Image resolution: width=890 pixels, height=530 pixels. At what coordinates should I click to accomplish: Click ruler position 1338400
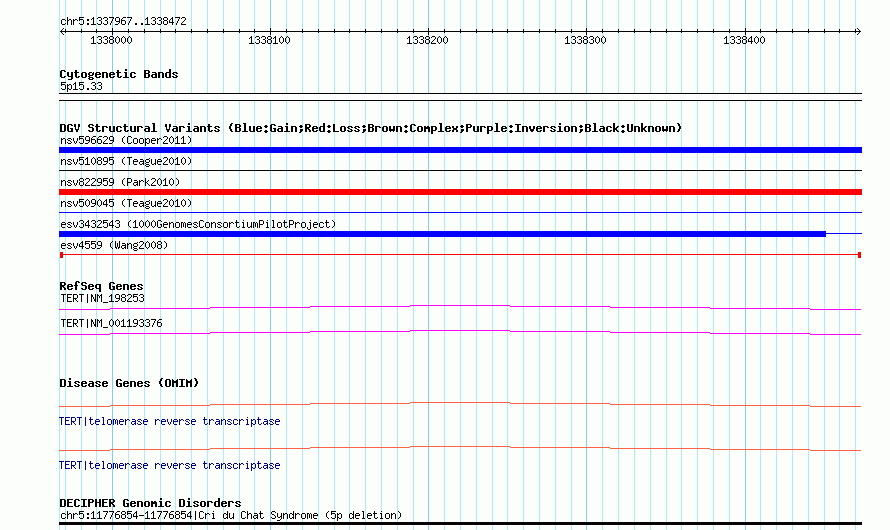tap(744, 40)
